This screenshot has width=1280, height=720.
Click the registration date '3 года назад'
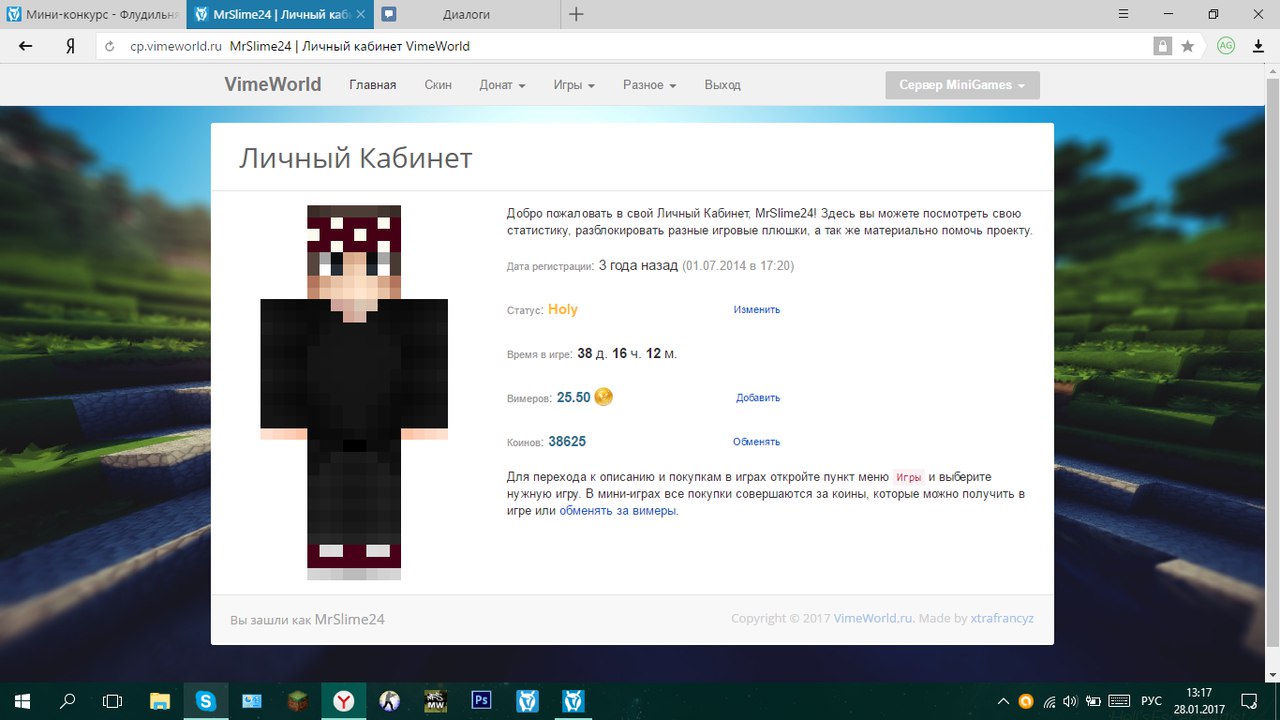click(x=637, y=266)
